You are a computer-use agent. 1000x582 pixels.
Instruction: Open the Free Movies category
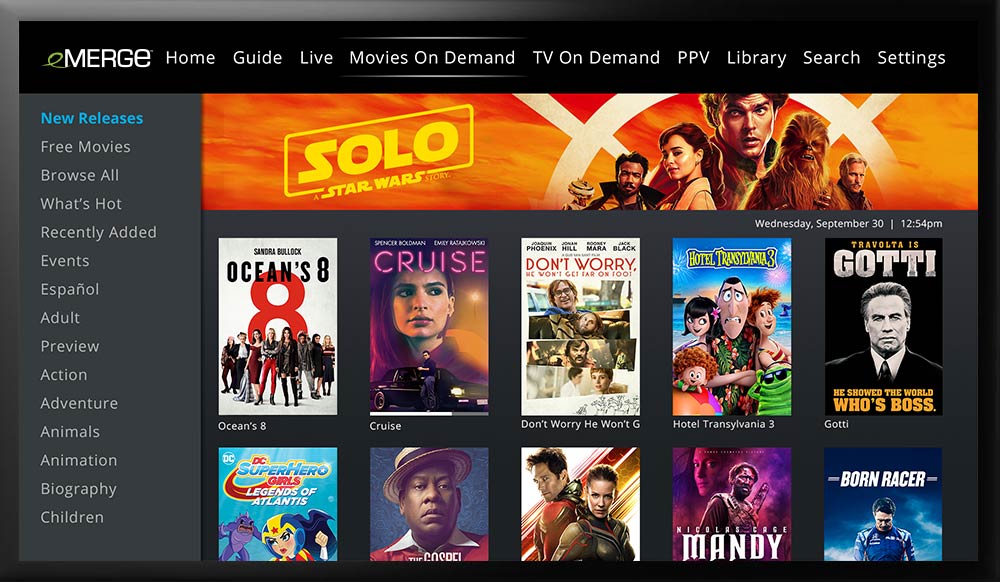85,147
